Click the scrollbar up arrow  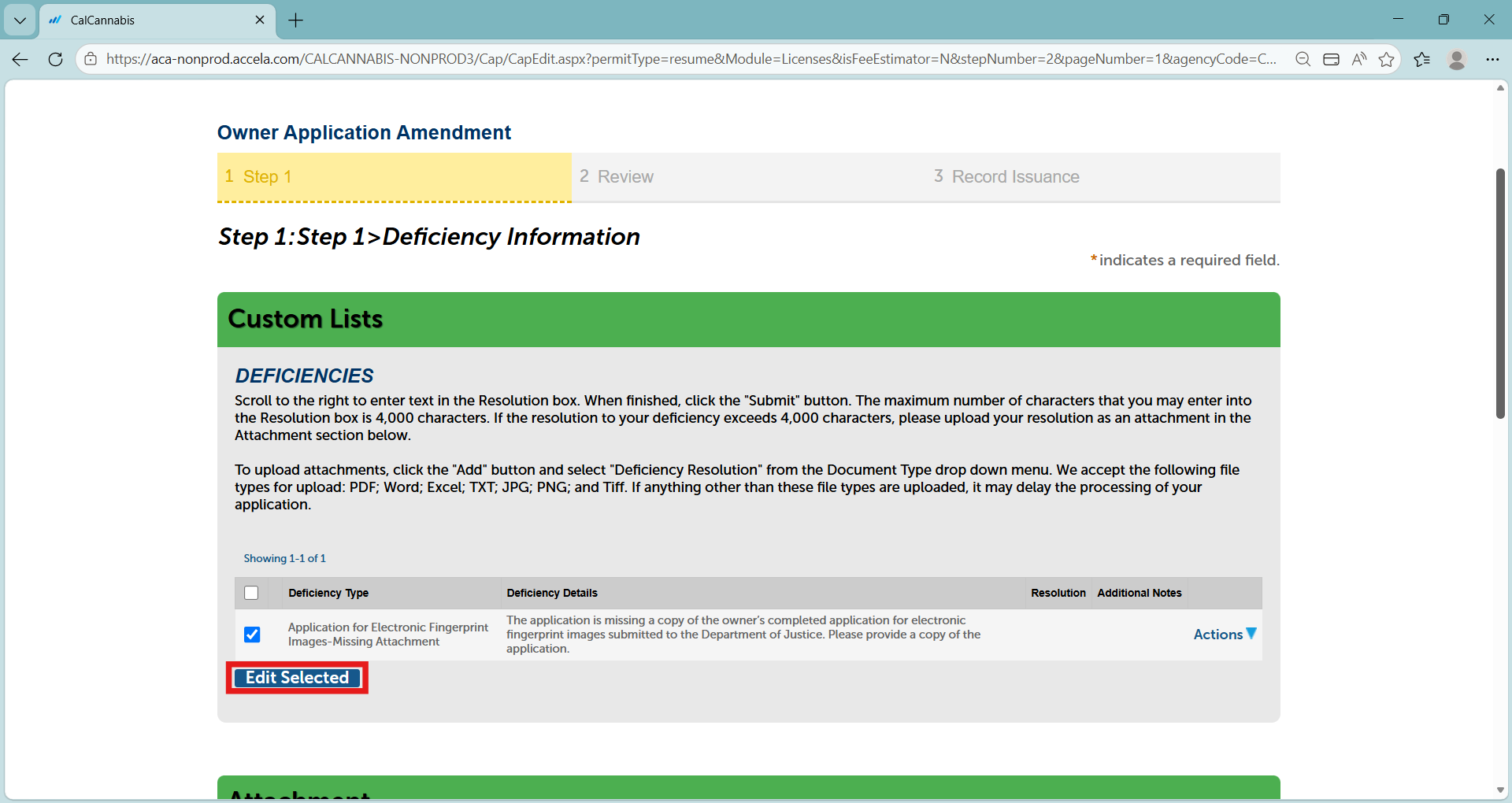pyautogui.click(x=1500, y=87)
